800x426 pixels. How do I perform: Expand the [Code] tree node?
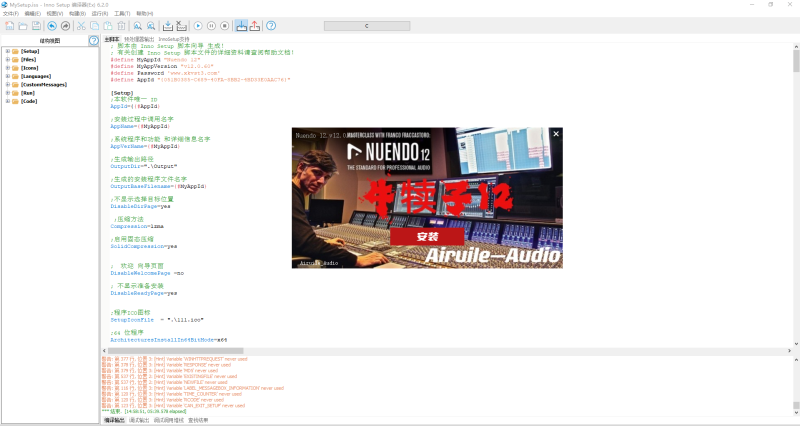(8, 101)
